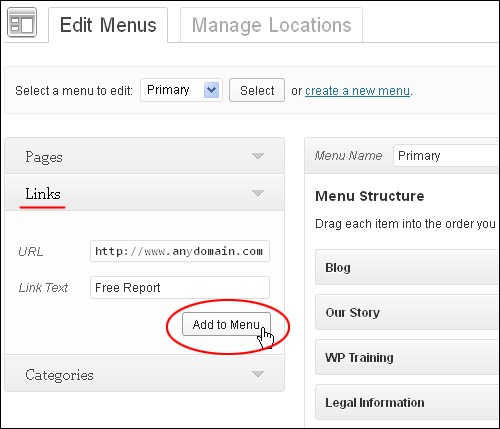The height and width of the screenshot is (429, 500).
Task: Follow the create a new menu link
Action: click(x=357, y=91)
